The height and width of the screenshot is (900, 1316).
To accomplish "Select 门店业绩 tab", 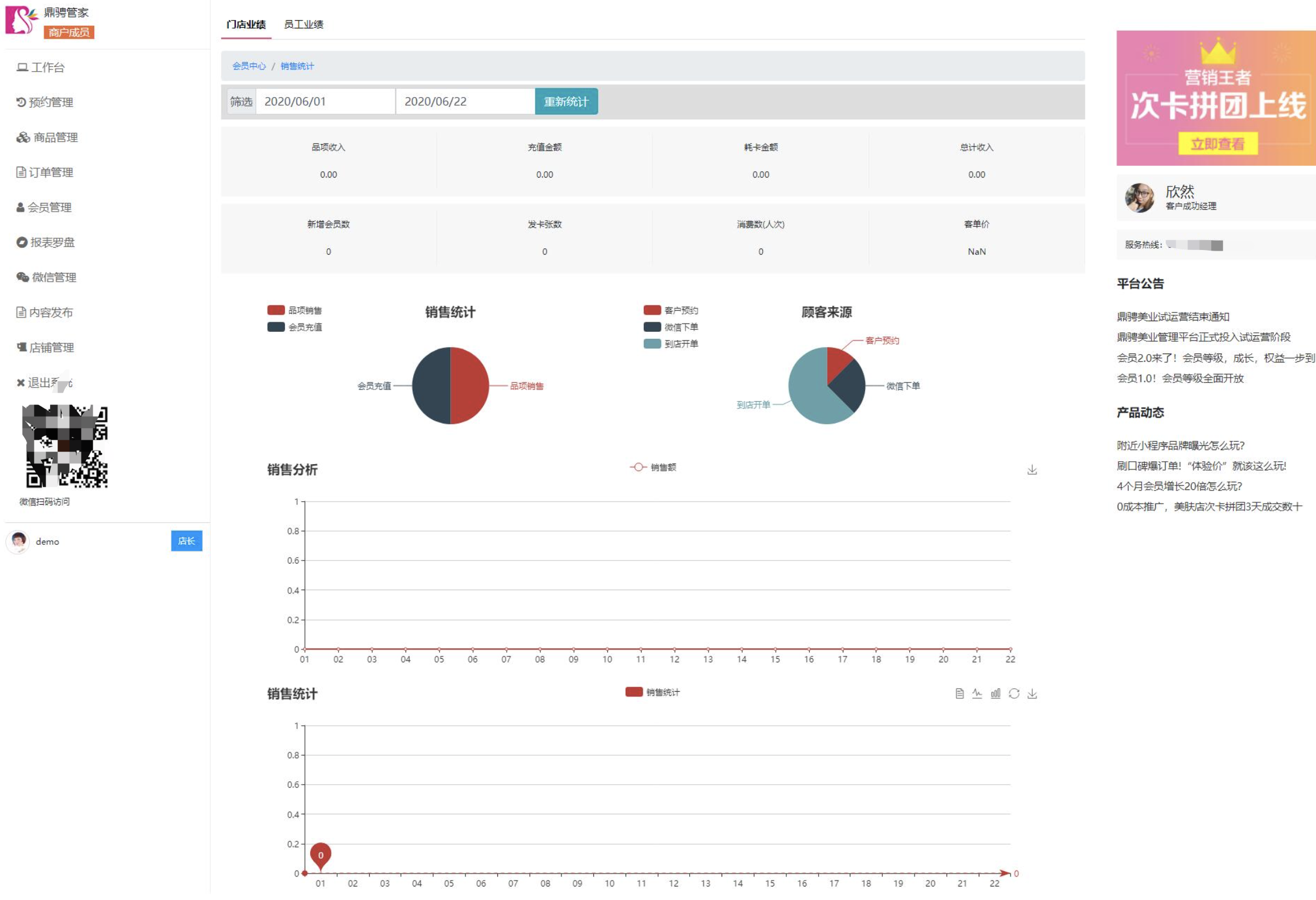I will 246,24.
